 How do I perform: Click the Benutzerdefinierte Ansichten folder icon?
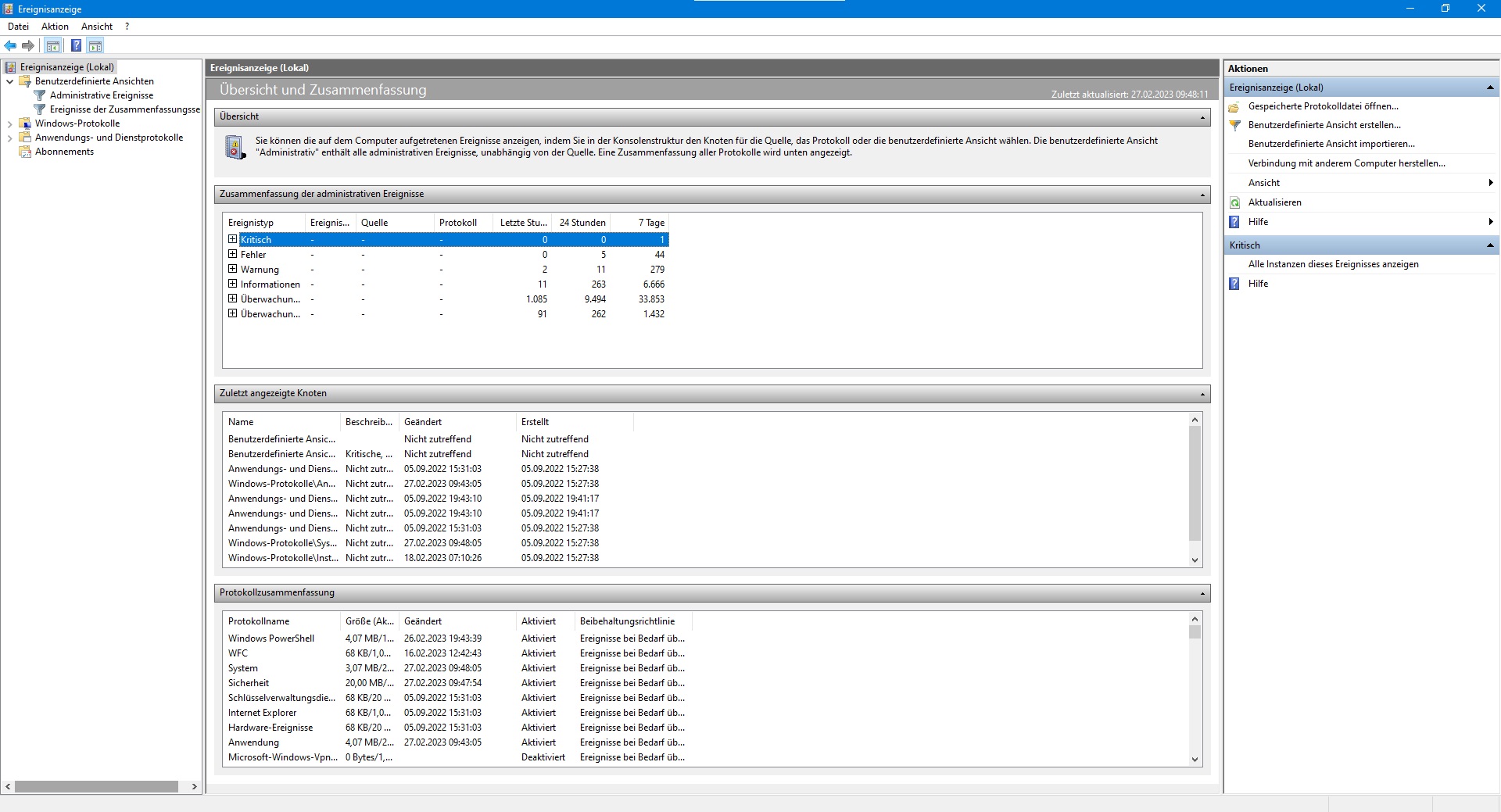(25, 81)
